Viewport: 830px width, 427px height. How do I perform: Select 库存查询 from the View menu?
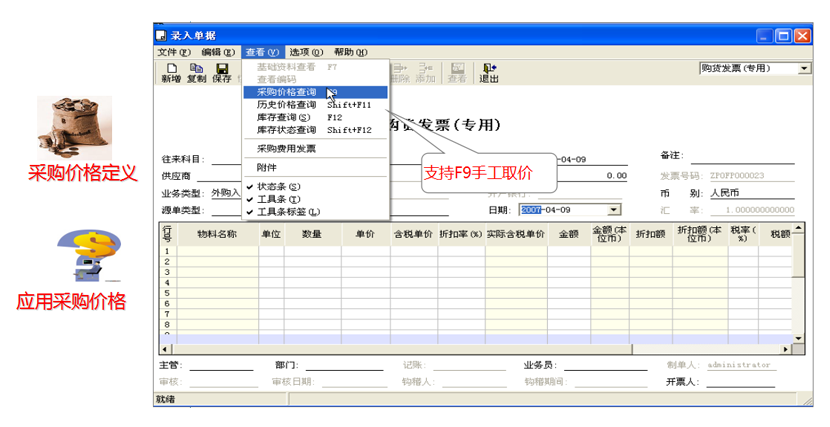pyautogui.click(x=277, y=117)
